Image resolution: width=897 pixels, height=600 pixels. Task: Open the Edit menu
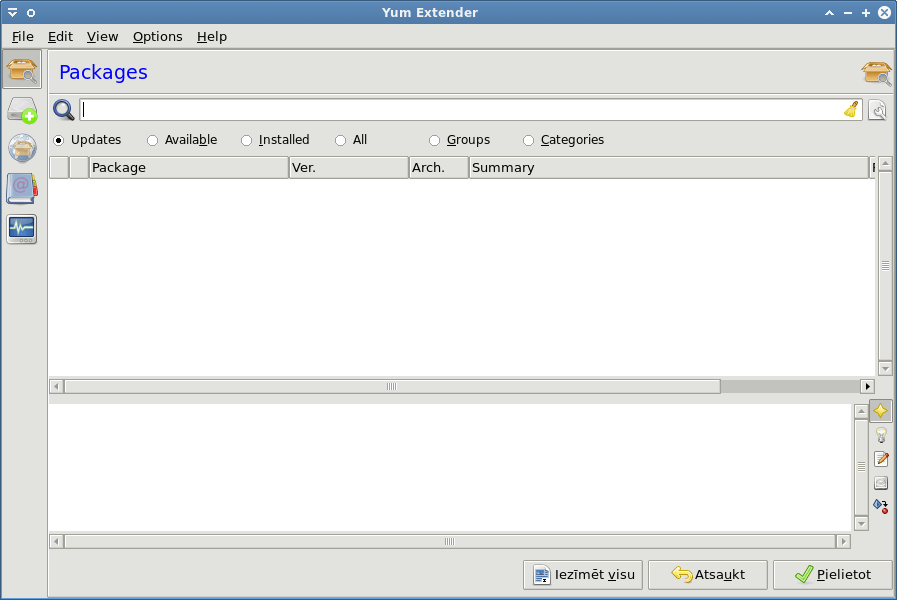60,37
